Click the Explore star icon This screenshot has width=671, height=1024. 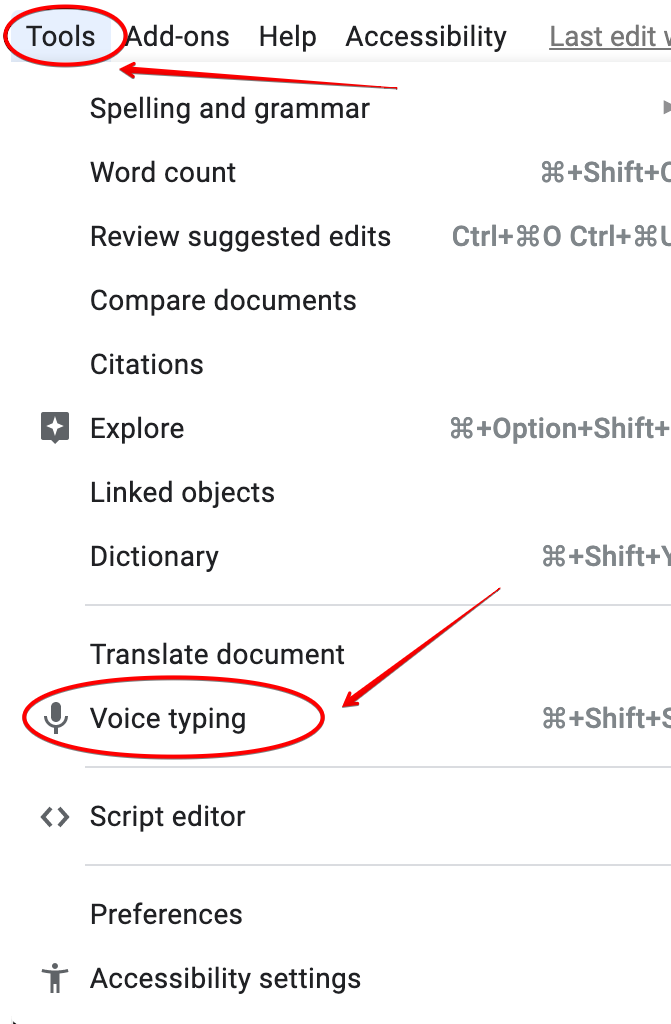[x=55, y=428]
